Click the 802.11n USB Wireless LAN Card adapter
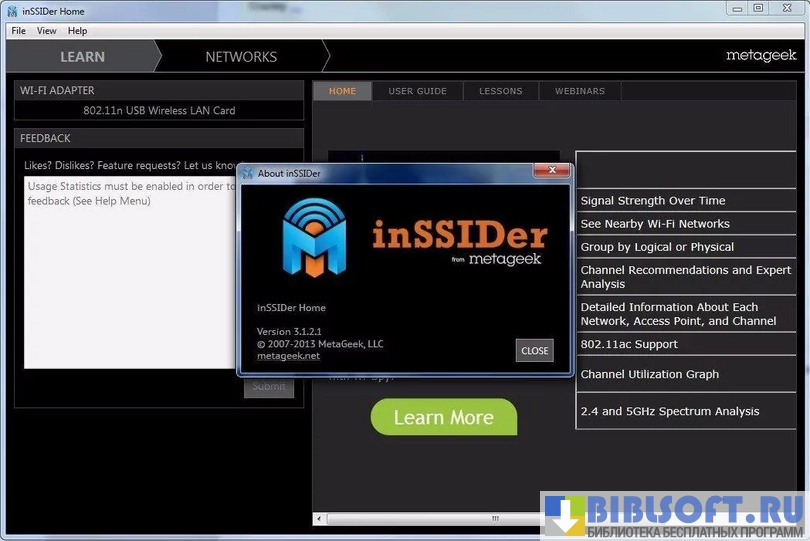Screen dimensions: 810x541 159,110
